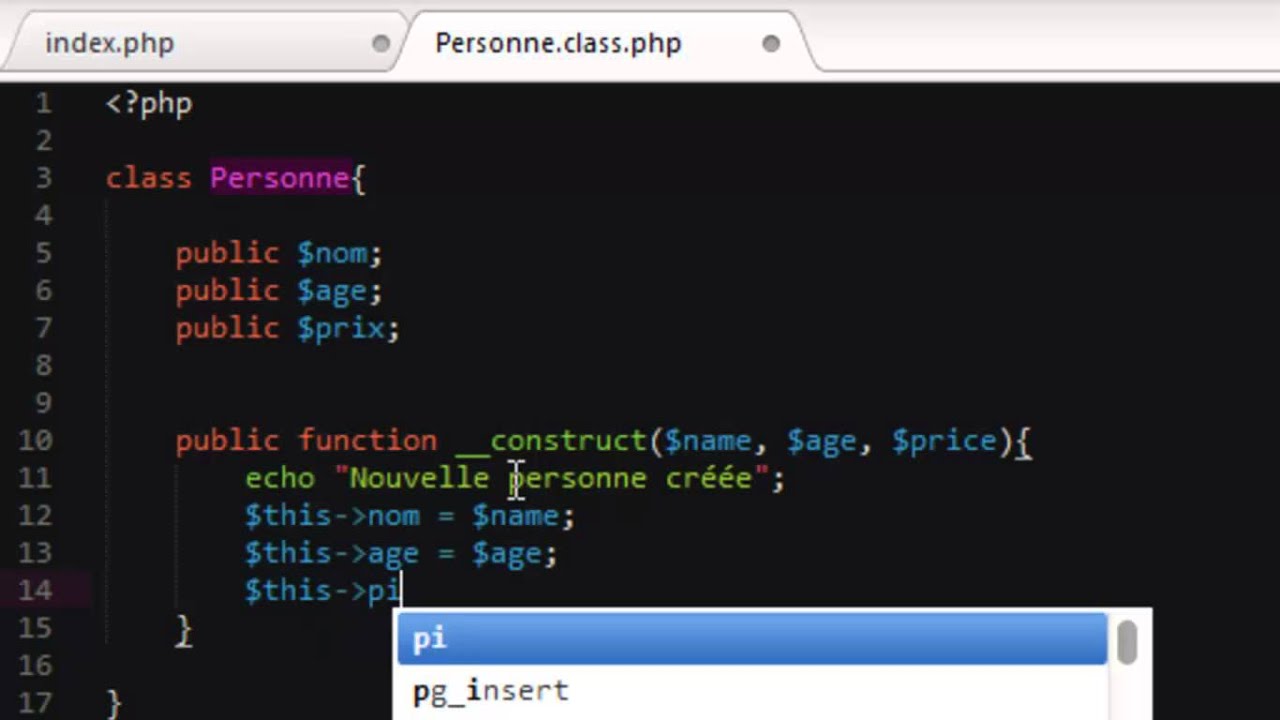Screen dimensions: 1280x720
Task: Click the 'public' keyword on line 7
Action: (x=227, y=329)
